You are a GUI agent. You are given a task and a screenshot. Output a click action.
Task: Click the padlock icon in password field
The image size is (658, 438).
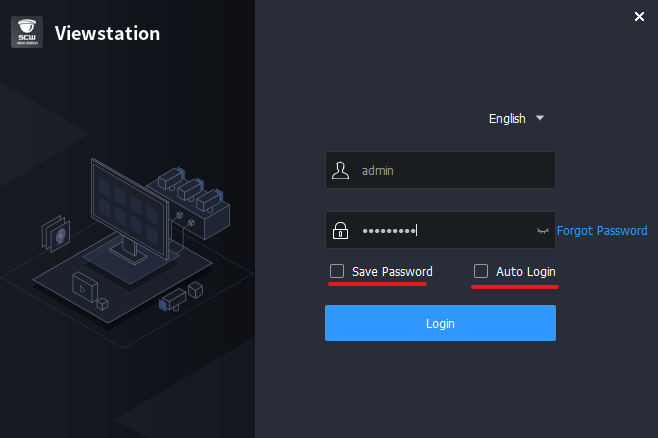(340, 230)
